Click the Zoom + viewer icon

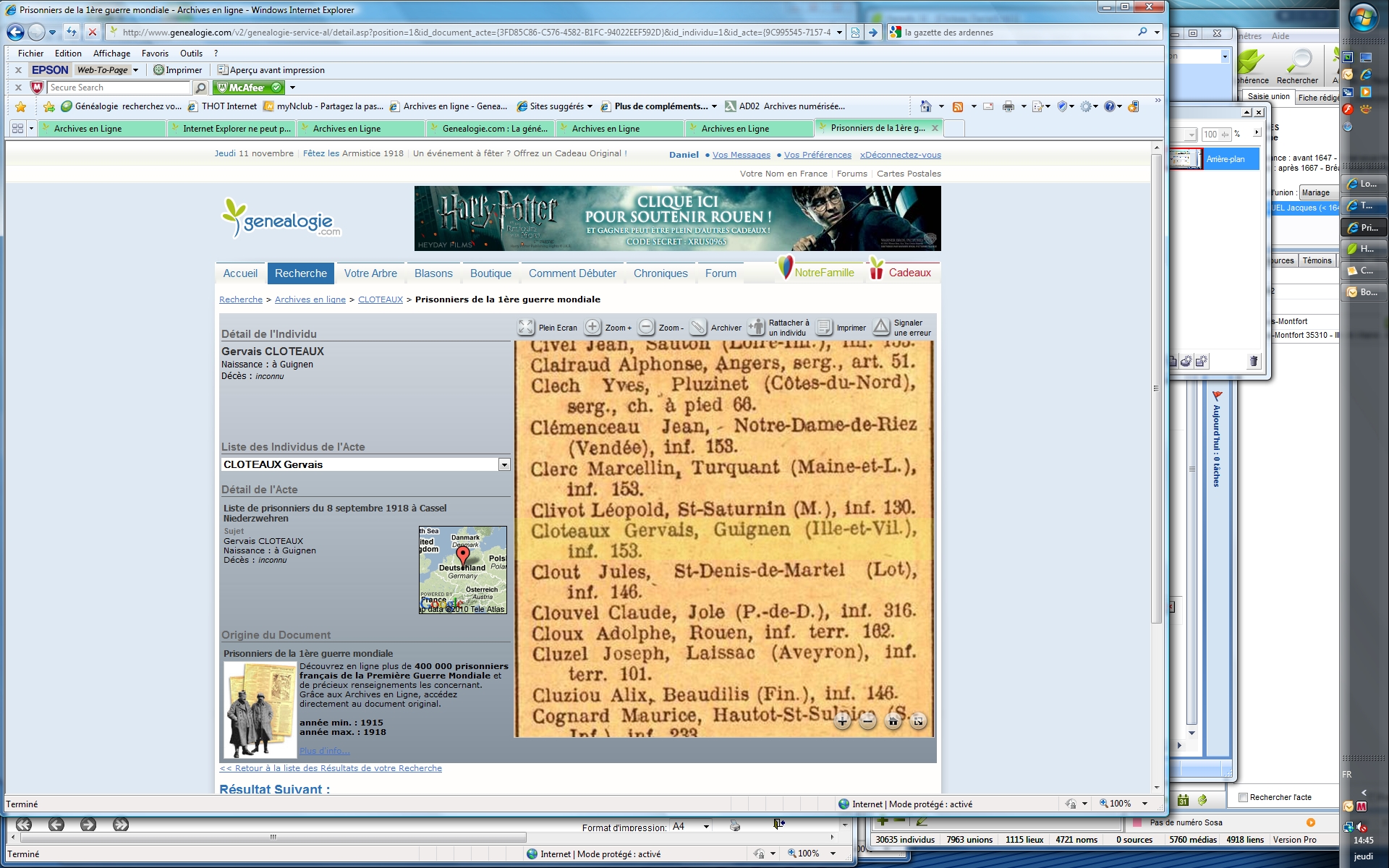(x=592, y=327)
